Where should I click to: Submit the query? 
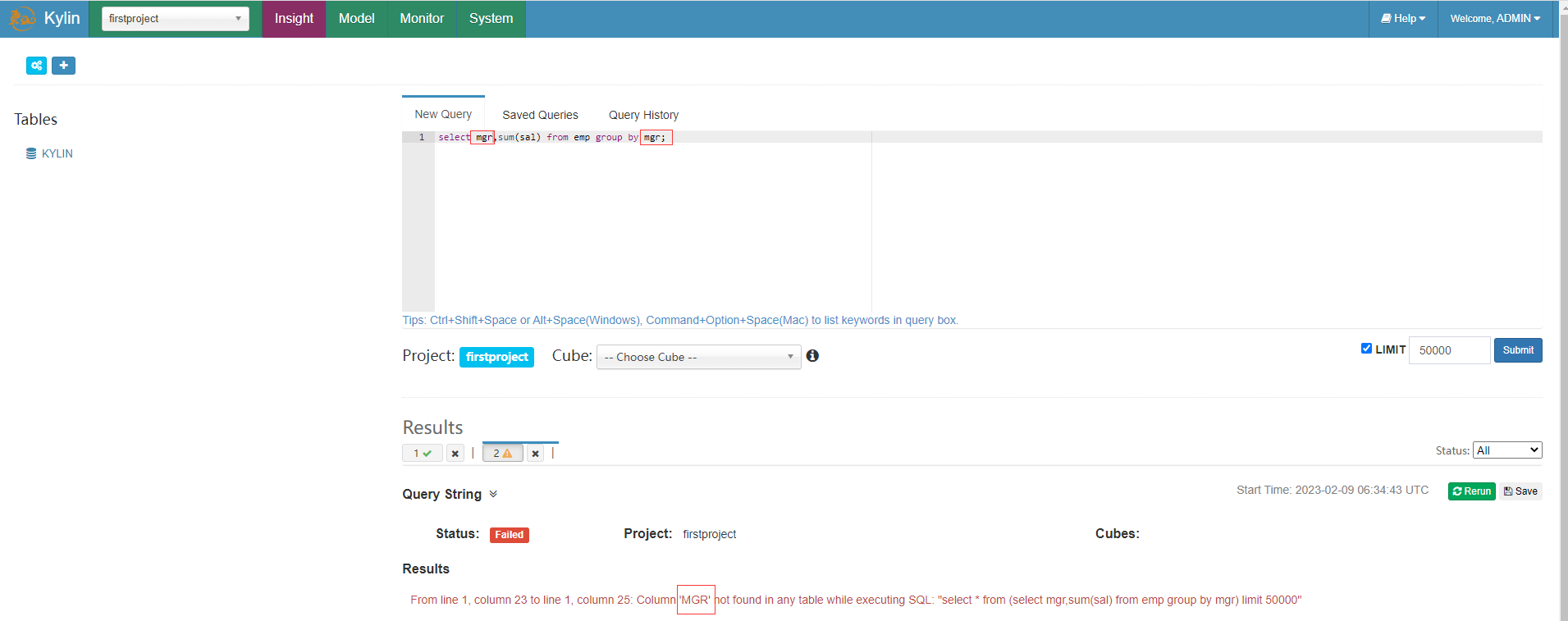pos(1518,350)
